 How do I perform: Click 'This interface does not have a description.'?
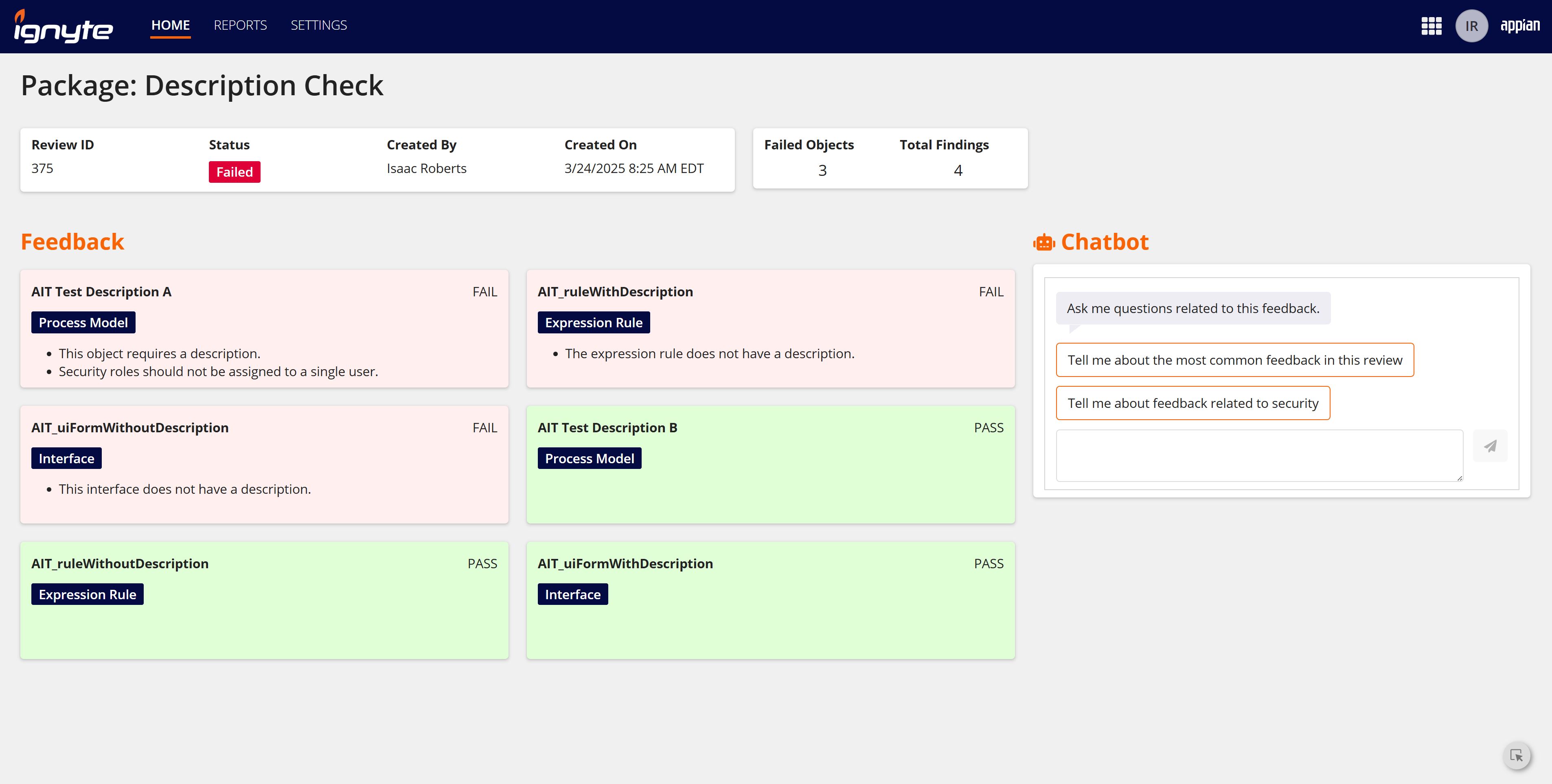point(185,489)
